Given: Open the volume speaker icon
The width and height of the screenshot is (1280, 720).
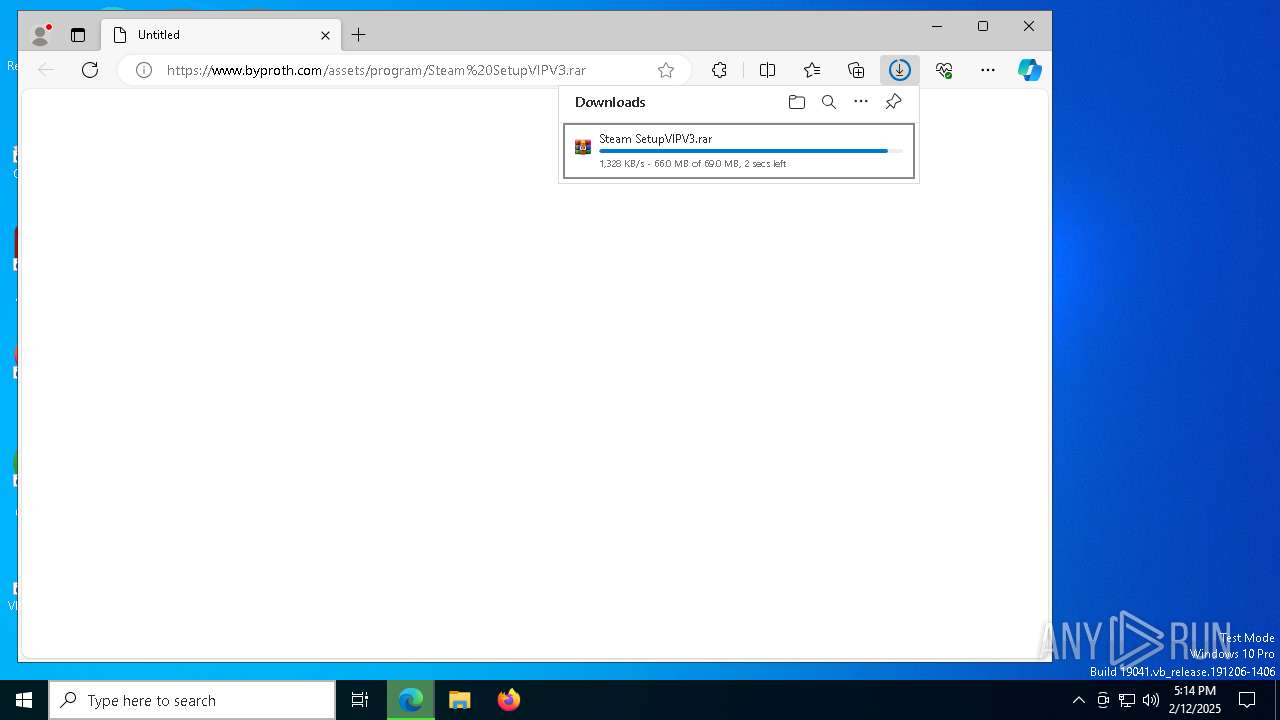Looking at the screenshot, I should (1151, 700).
